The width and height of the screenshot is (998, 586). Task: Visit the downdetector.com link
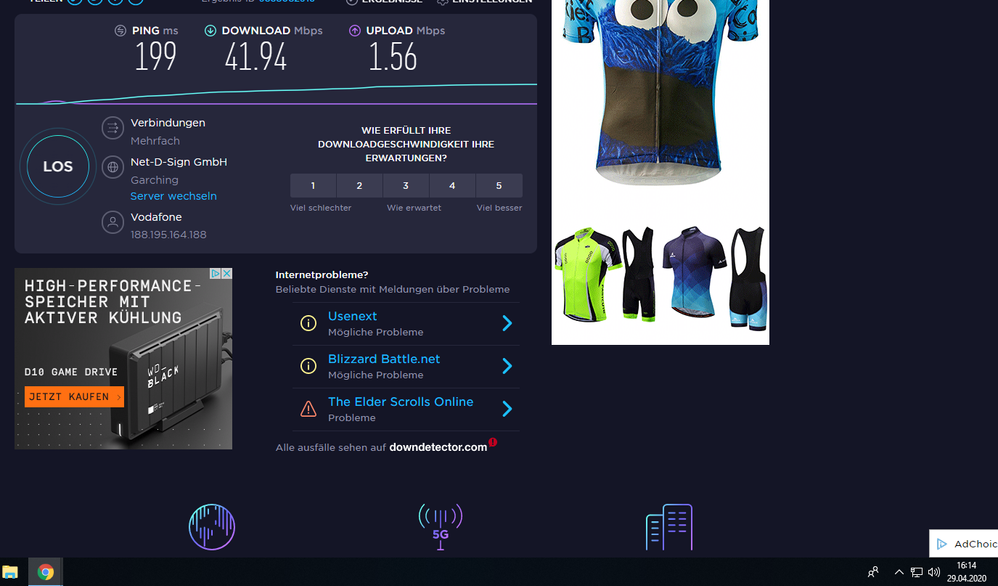point(438,447)
